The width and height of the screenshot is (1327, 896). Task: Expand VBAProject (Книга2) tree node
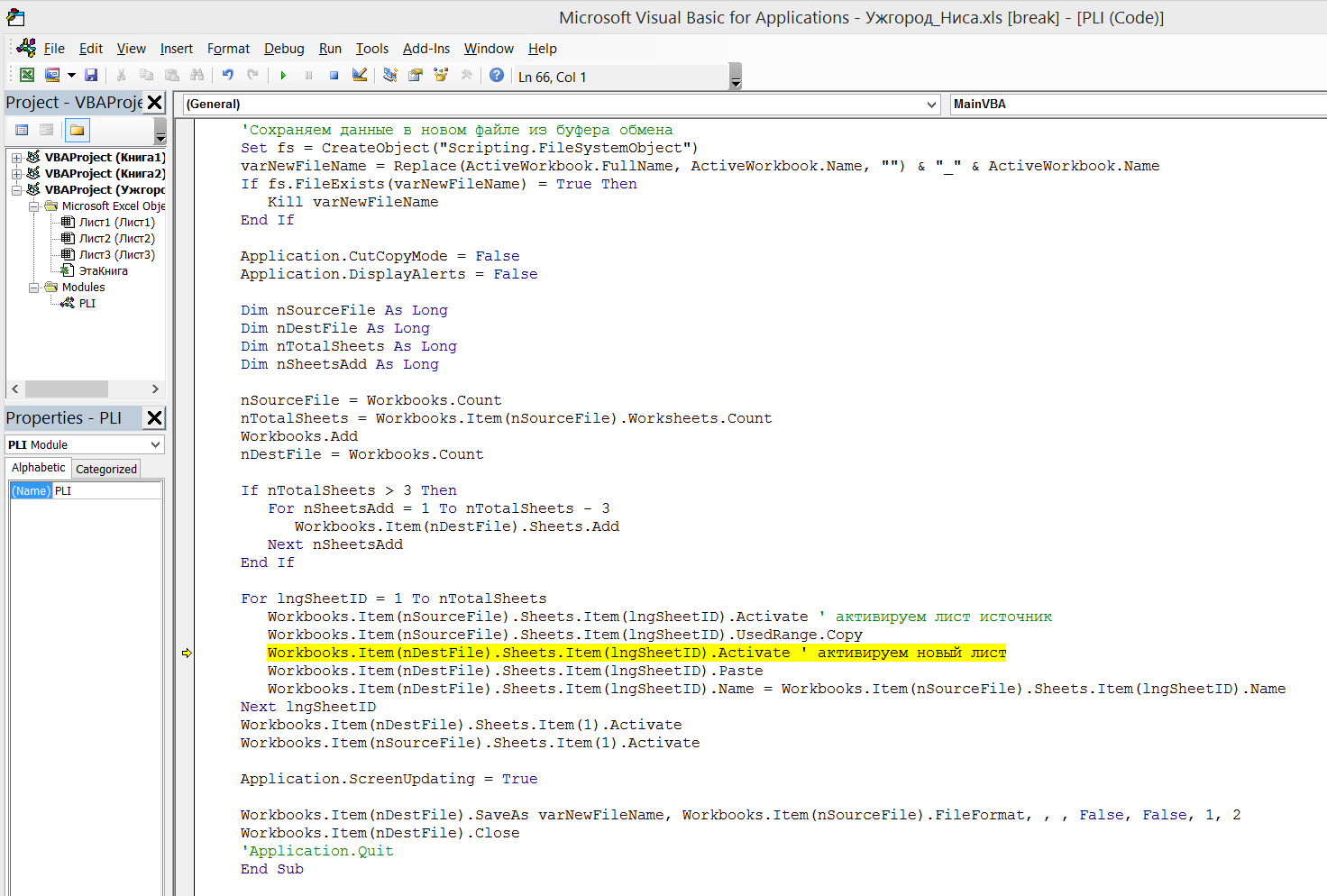coord(16,174)
